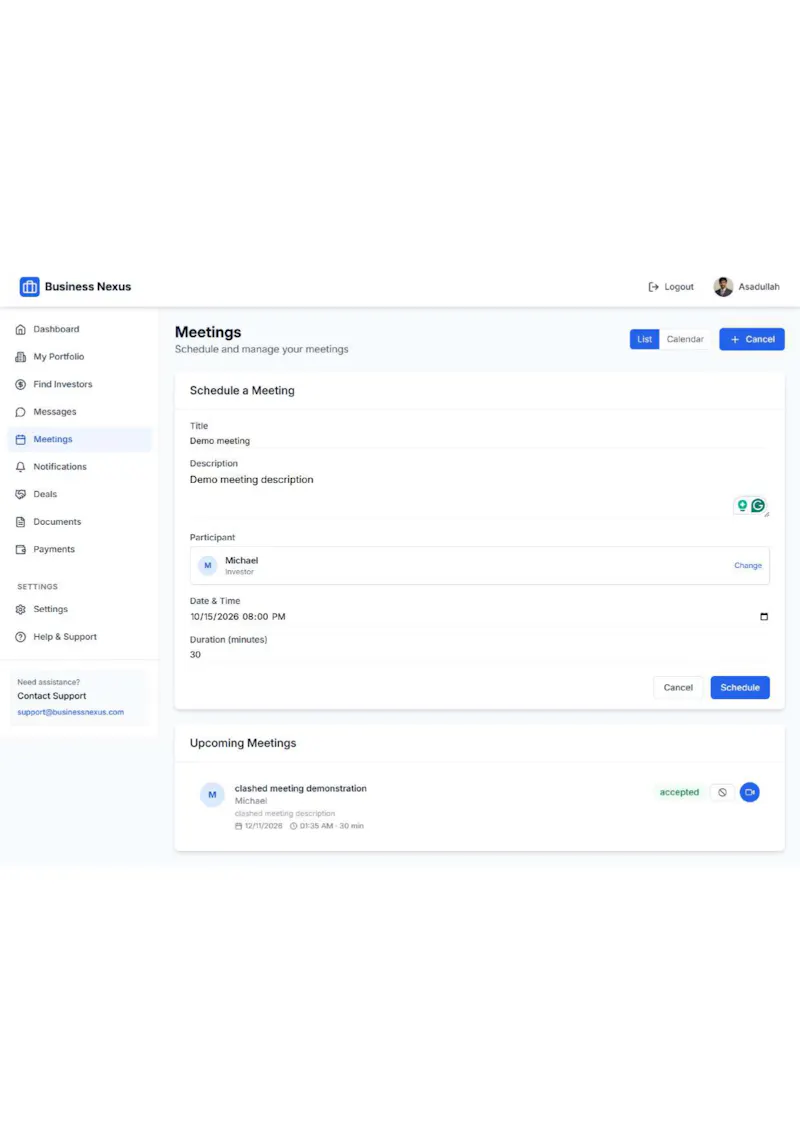Edit the Duration minutes field

pos(479,655)
